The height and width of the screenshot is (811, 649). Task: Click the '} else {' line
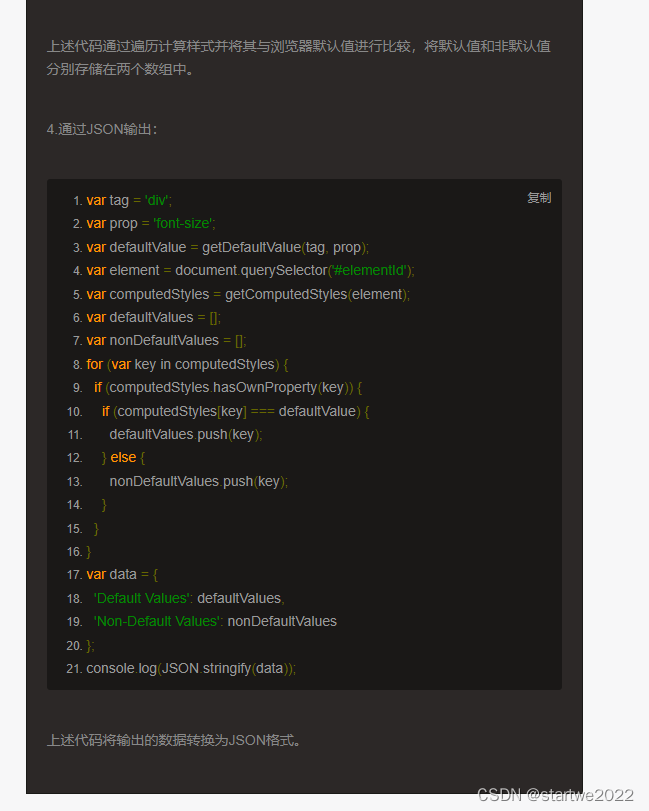[x=123, y=458]
